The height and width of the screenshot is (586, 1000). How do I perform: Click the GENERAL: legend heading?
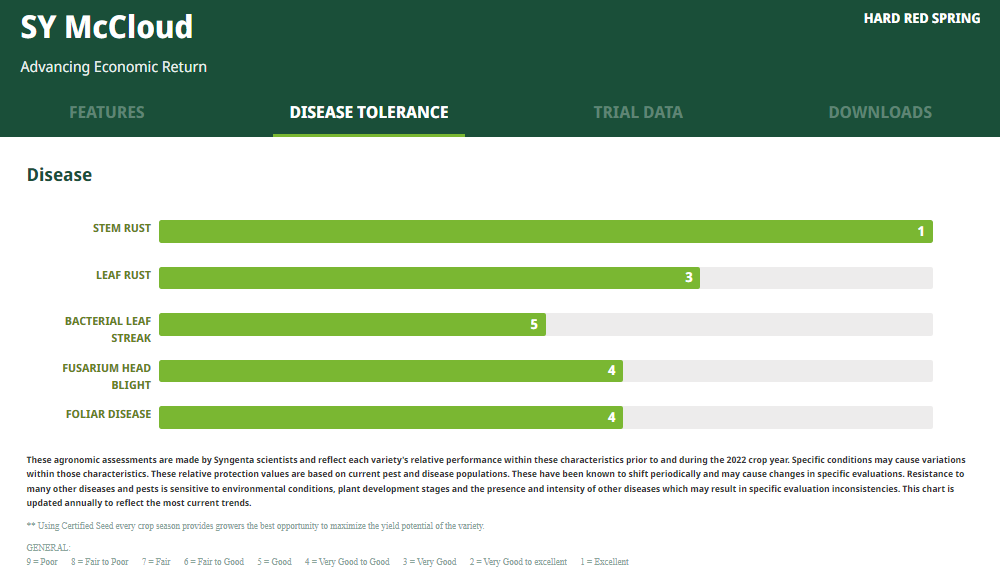[48, 548]
